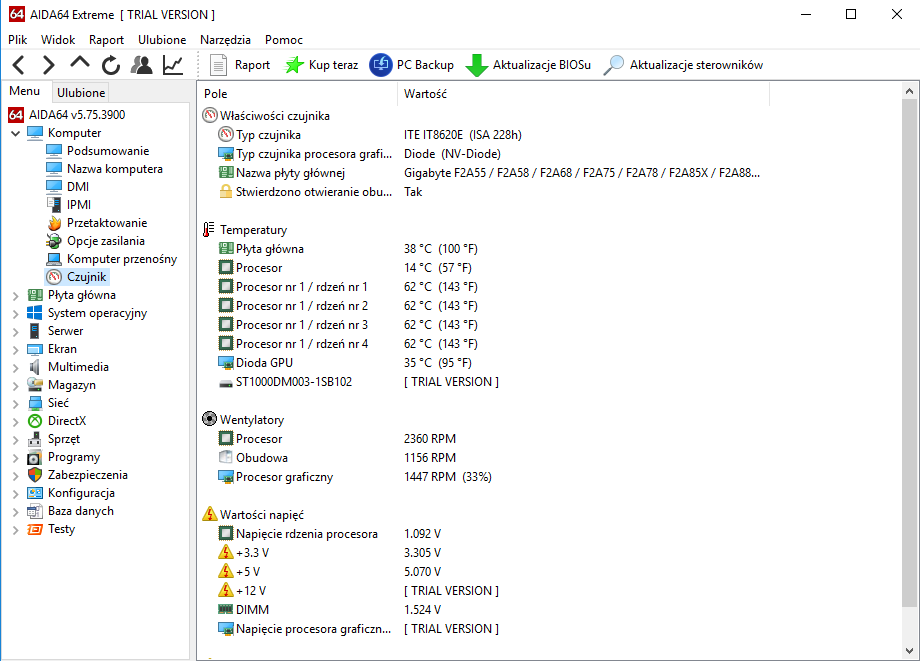
Task: Click the DirectX Xbox icon
Action: (x=35, y=421)
